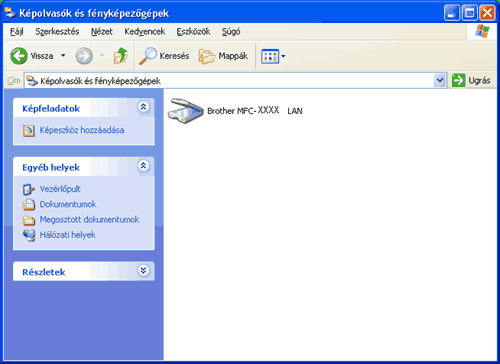Click the Képeszköz hozzáadása wizard icon
The width and height of the screenshot is (500, 364).
click(x=29, y=130)
